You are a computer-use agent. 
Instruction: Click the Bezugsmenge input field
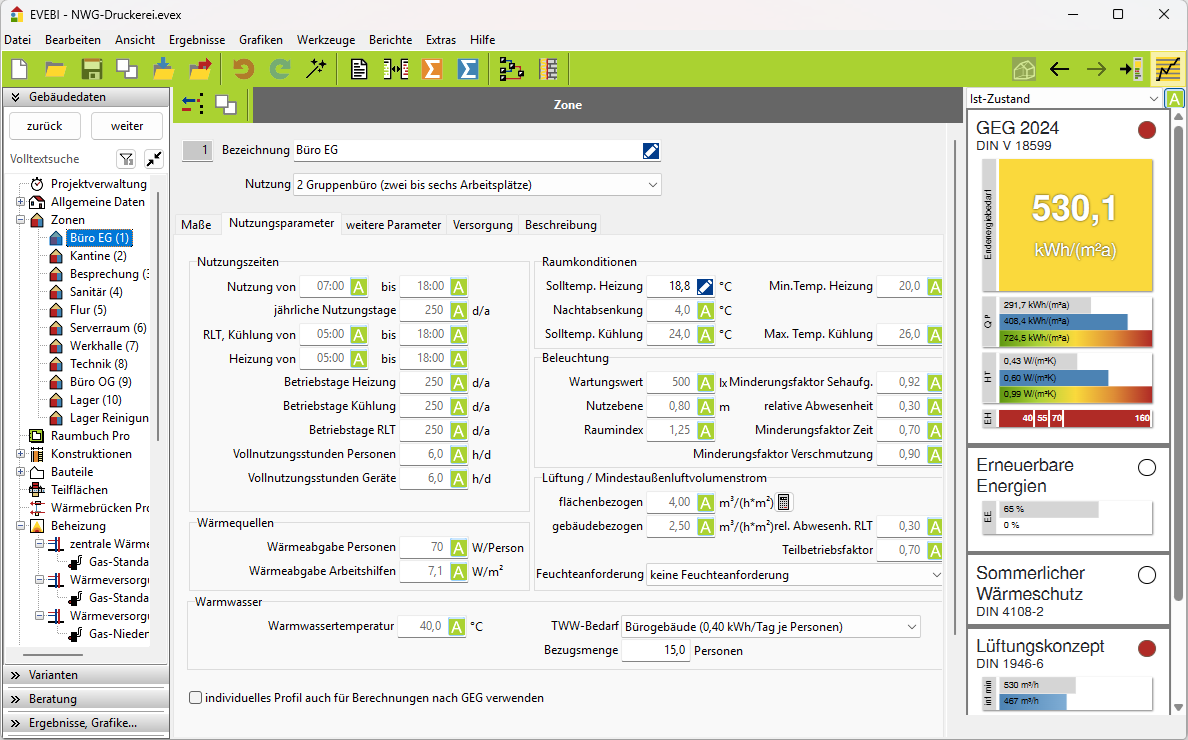[x=656, y=651]
